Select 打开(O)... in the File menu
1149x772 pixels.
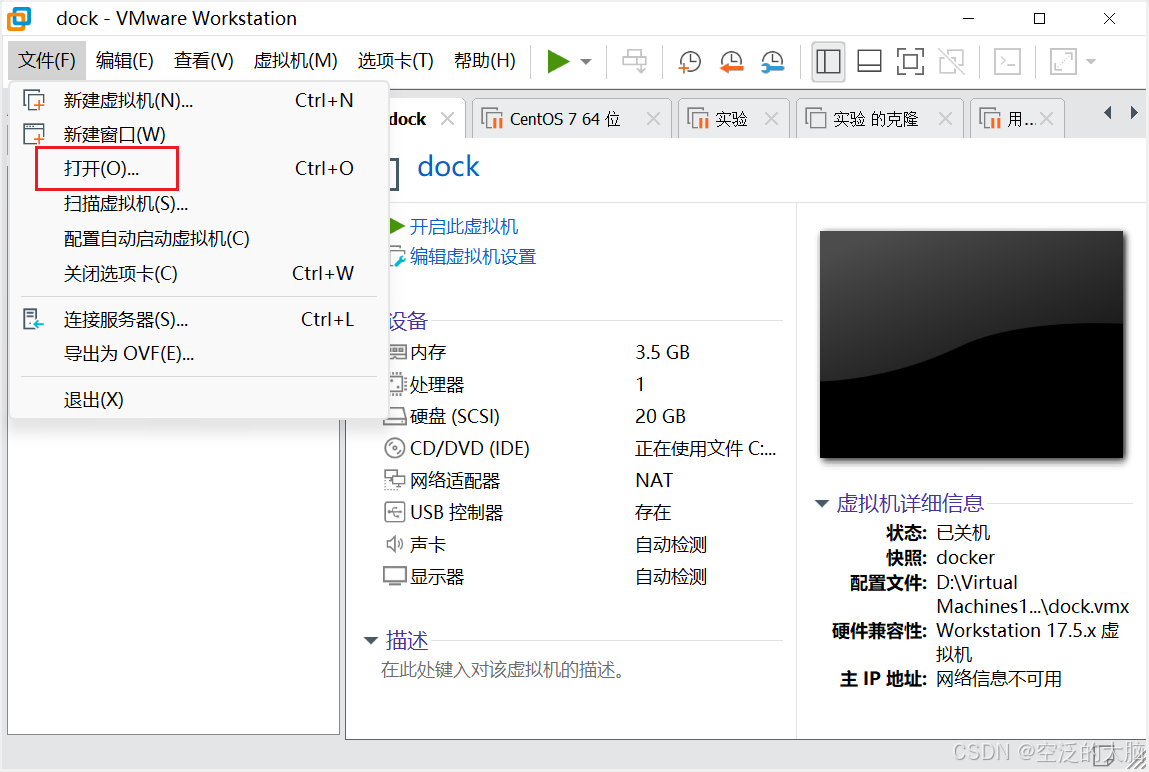coord(198,168)
